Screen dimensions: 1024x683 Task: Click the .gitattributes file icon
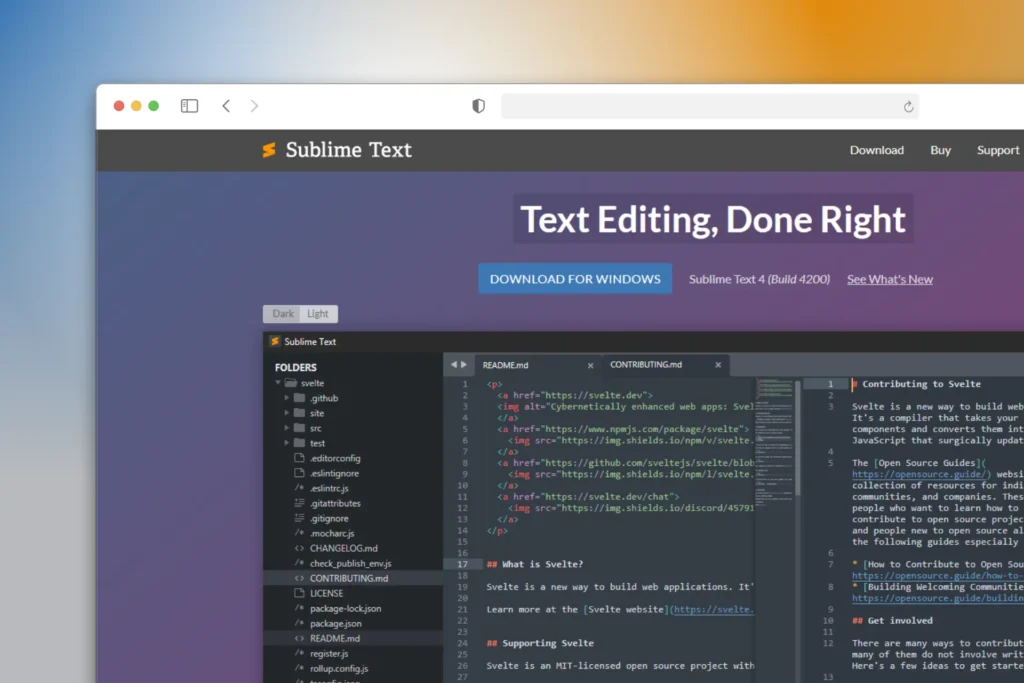[299, 503]
